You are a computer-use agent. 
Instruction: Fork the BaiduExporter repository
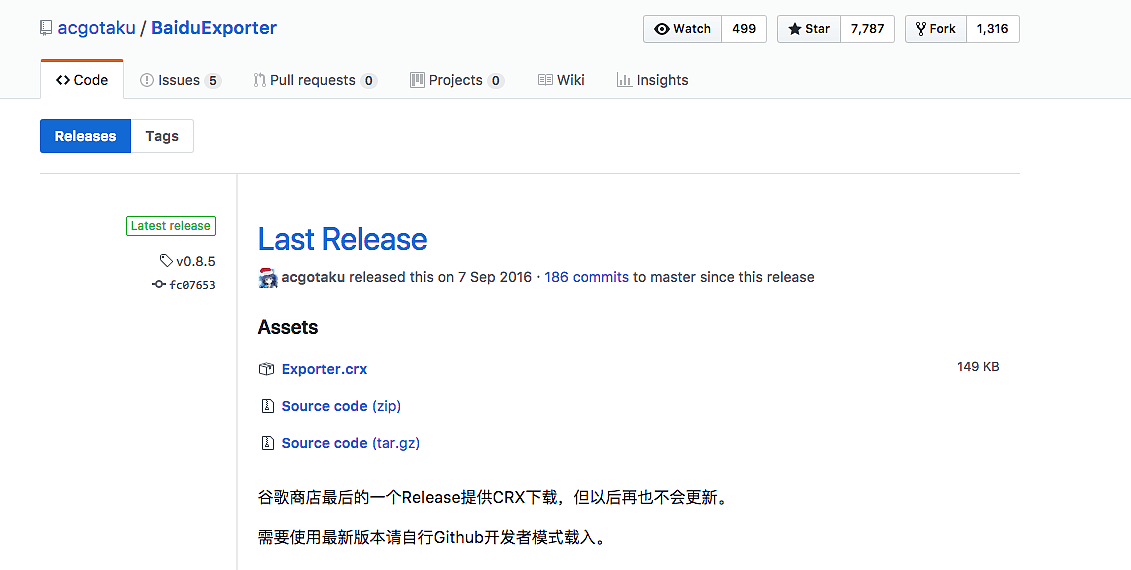pyautogui.click(x=935, y=29)
